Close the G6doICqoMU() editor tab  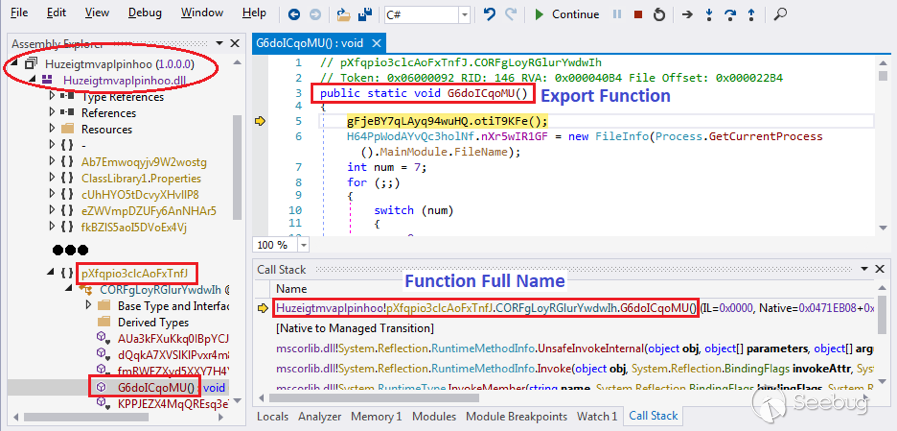374,44
